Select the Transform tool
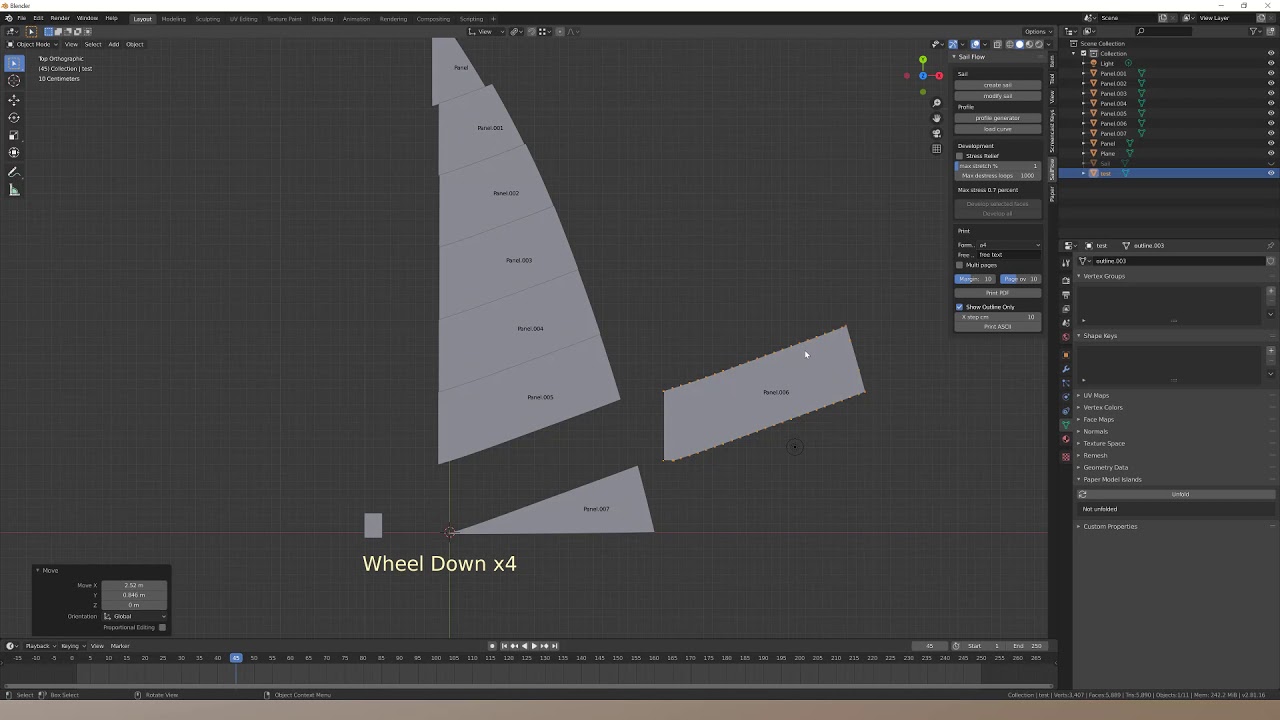The height and width of the screenshot is (720, 1280). pyautogui.click(x=14, y=152)
